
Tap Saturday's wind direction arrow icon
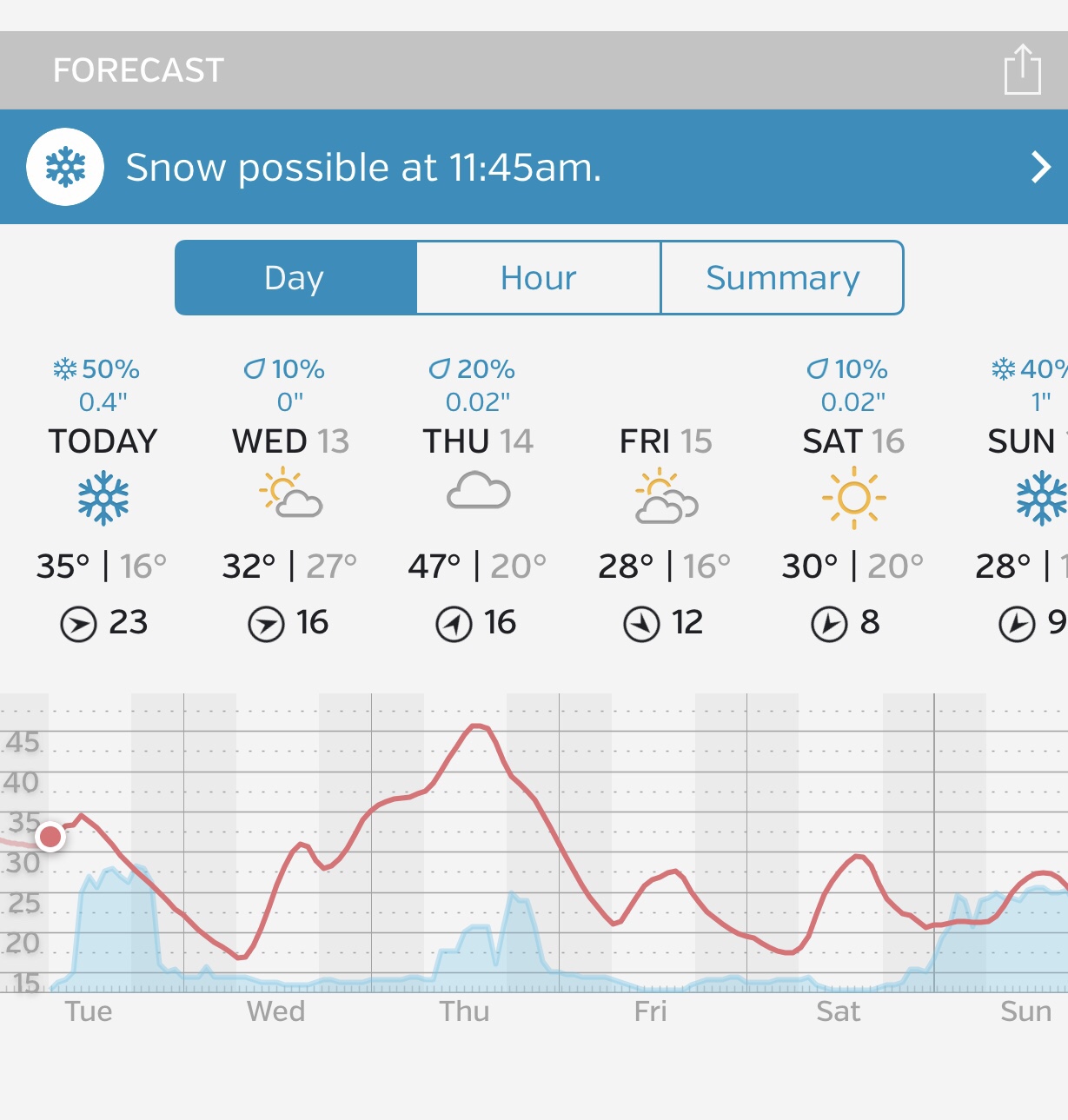[x=829, y=624]
